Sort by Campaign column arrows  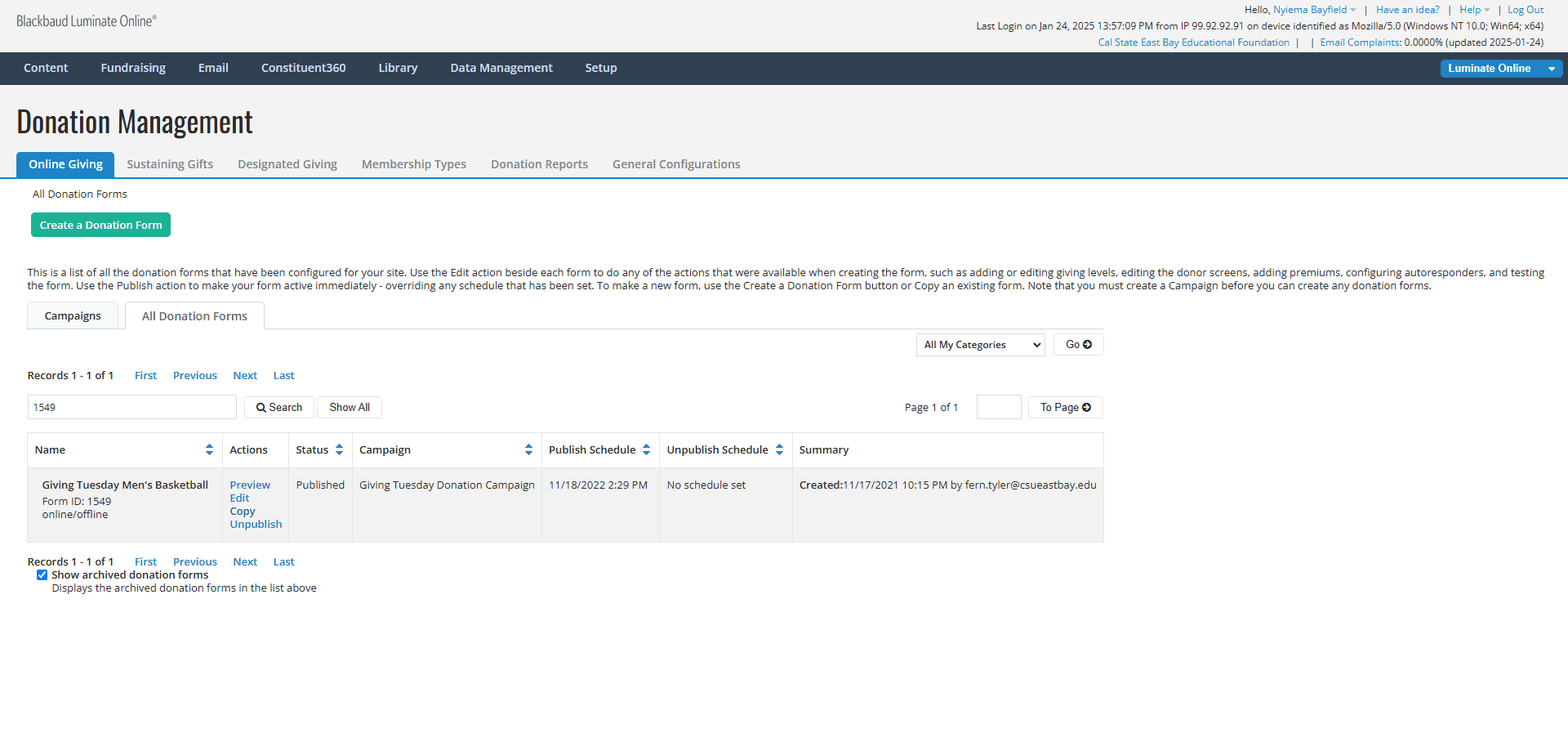point(528,450)
